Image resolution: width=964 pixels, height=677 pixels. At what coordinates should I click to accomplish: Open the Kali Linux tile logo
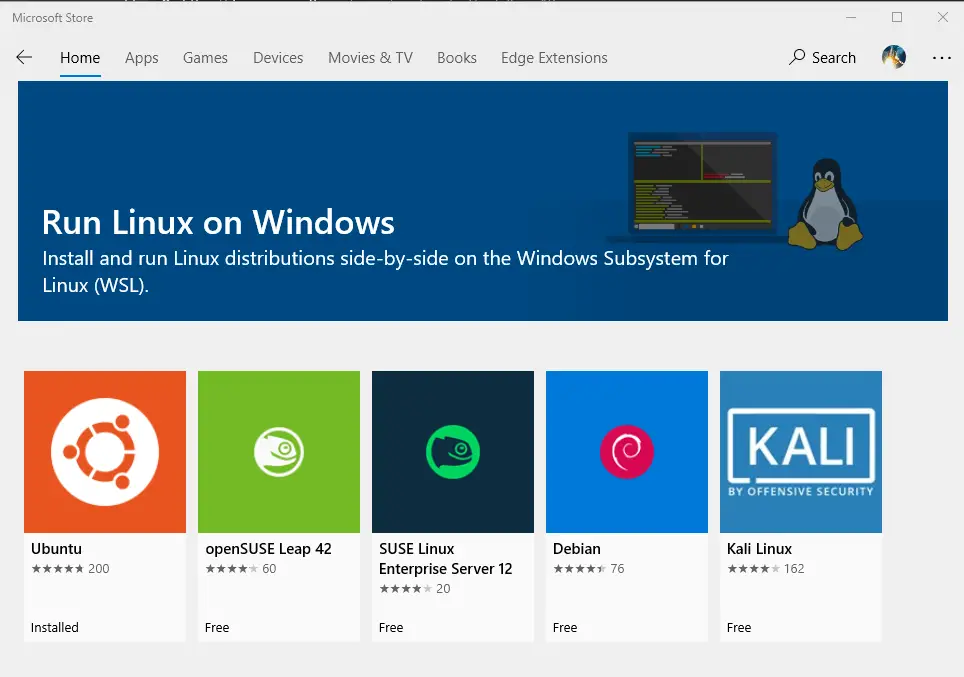801,452
